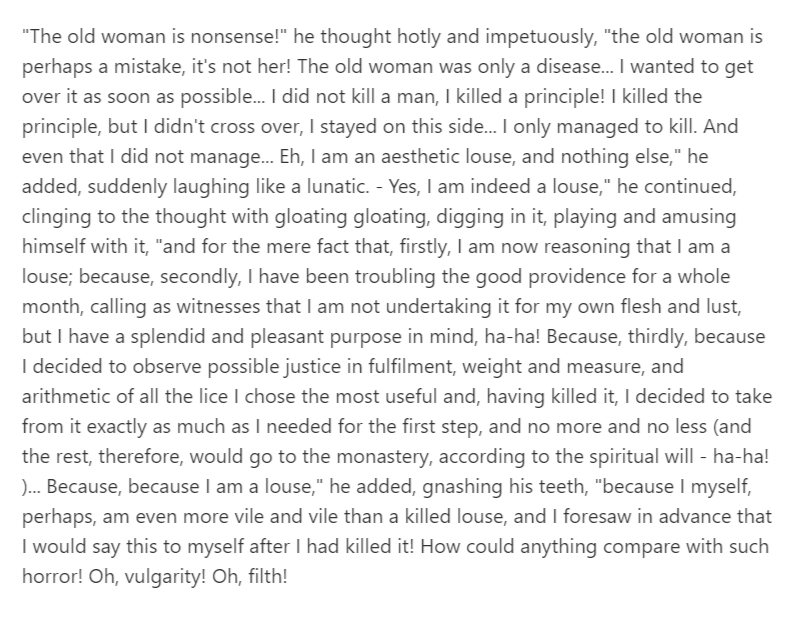Click the word "splendid" in the text
This screenshot has height=618, width=790.
pyautogui.click(x=168, y=337)
